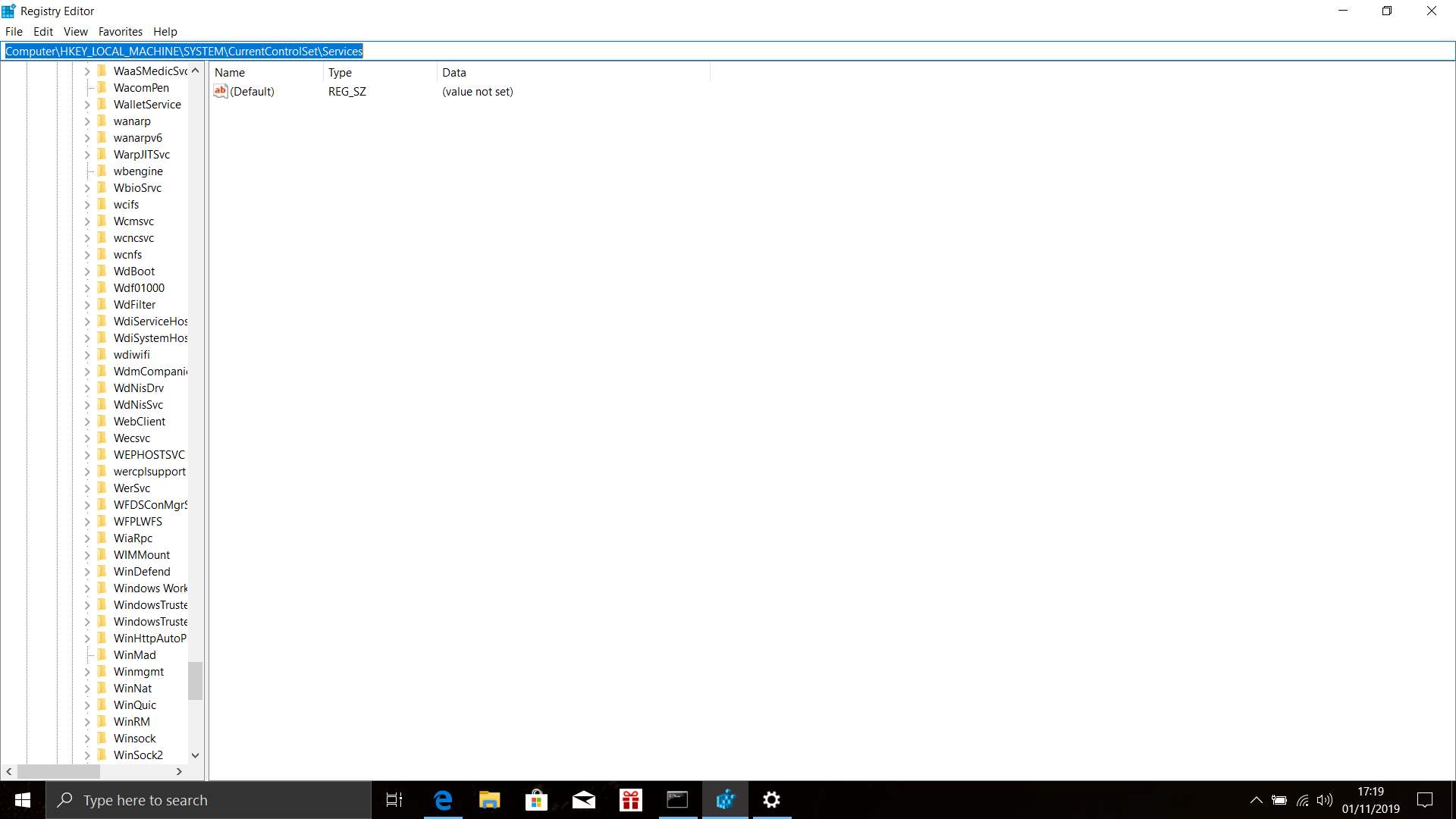Open the Settings gear on the taskbar
Image resolution: width=1456 pixels, height=819 pixels.
click(772, 800)
